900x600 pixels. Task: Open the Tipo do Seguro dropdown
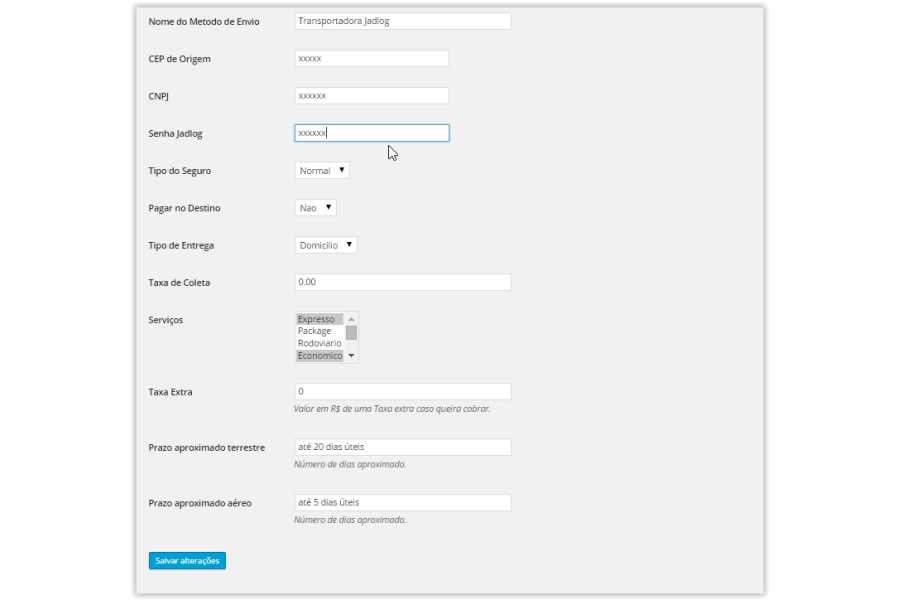[x=321, y=171]
